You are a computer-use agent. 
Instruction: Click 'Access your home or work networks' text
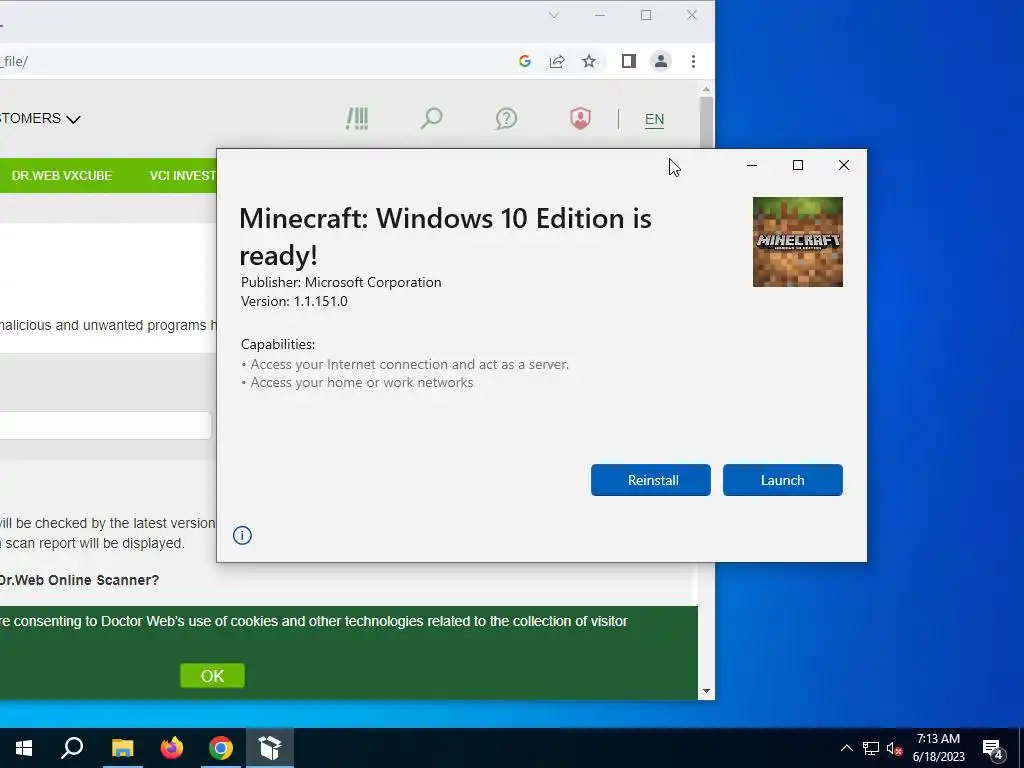click(x=362, y=383)
